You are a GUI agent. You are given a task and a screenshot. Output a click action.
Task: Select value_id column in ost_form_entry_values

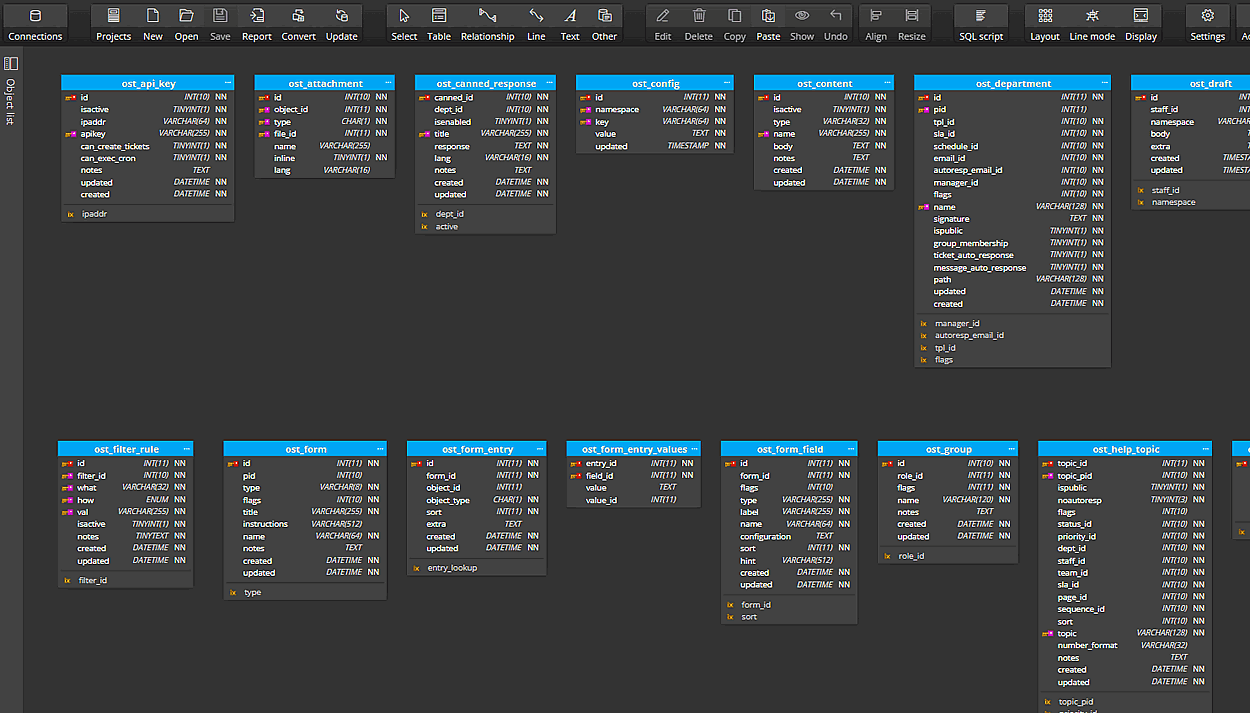pyautogui.click(x=634, y=500)
